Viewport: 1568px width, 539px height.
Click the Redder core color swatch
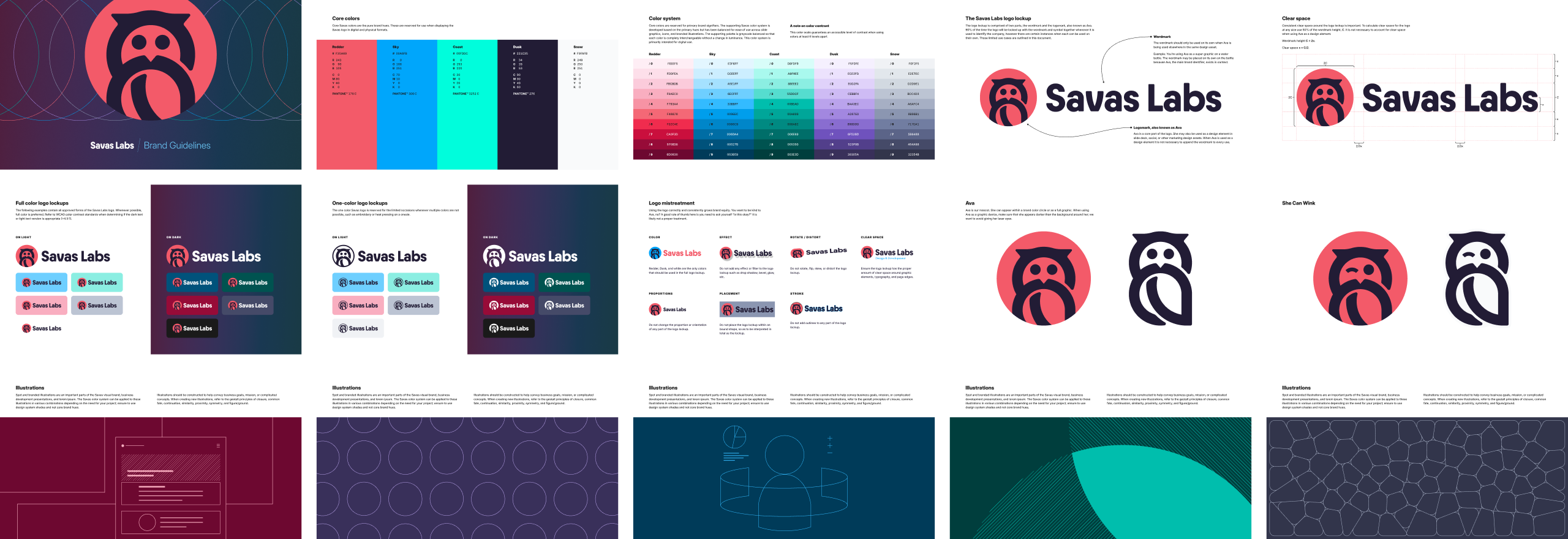pos(347,104)
